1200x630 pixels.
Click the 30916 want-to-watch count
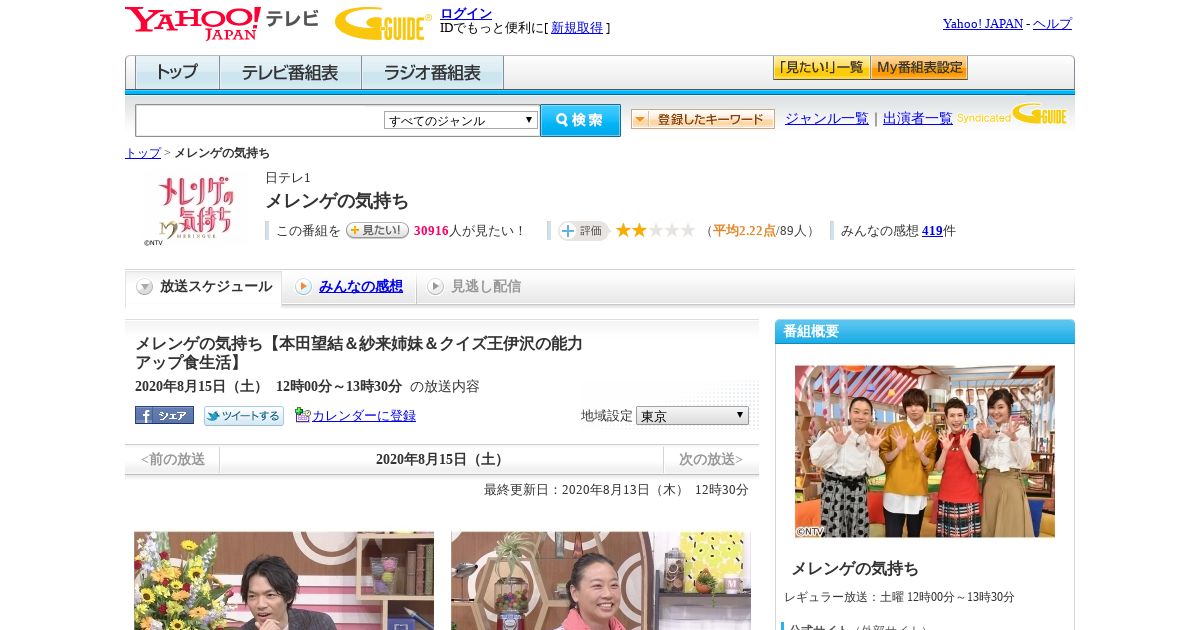point(431,231)
